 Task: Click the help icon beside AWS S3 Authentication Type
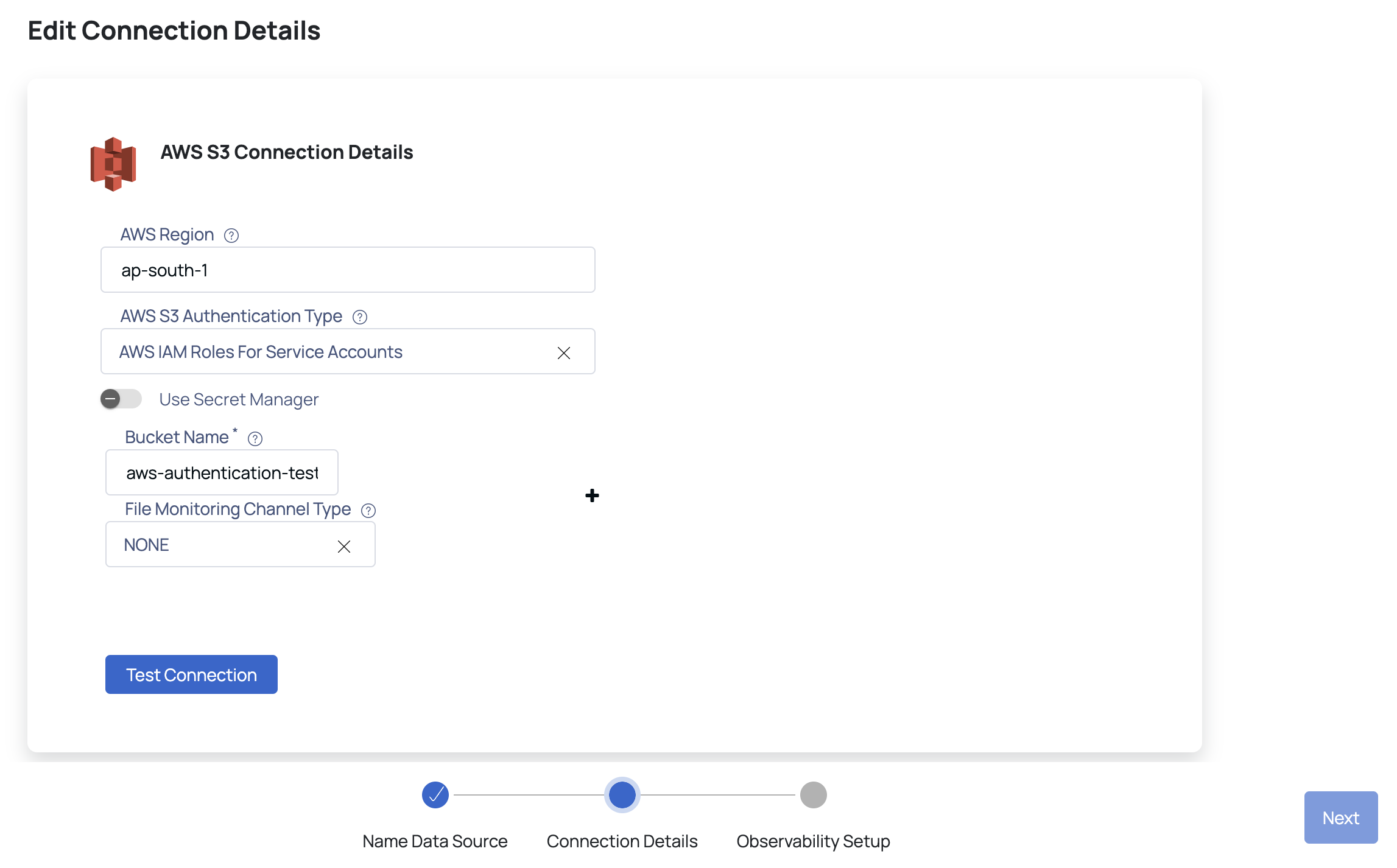tap(359, 317)
